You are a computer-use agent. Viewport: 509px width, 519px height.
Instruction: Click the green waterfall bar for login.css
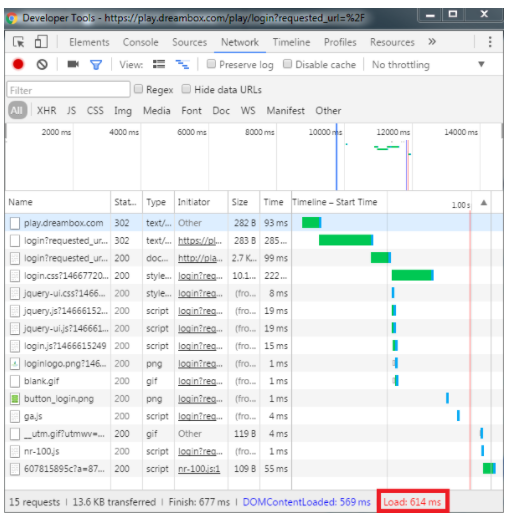coord(412,275)
